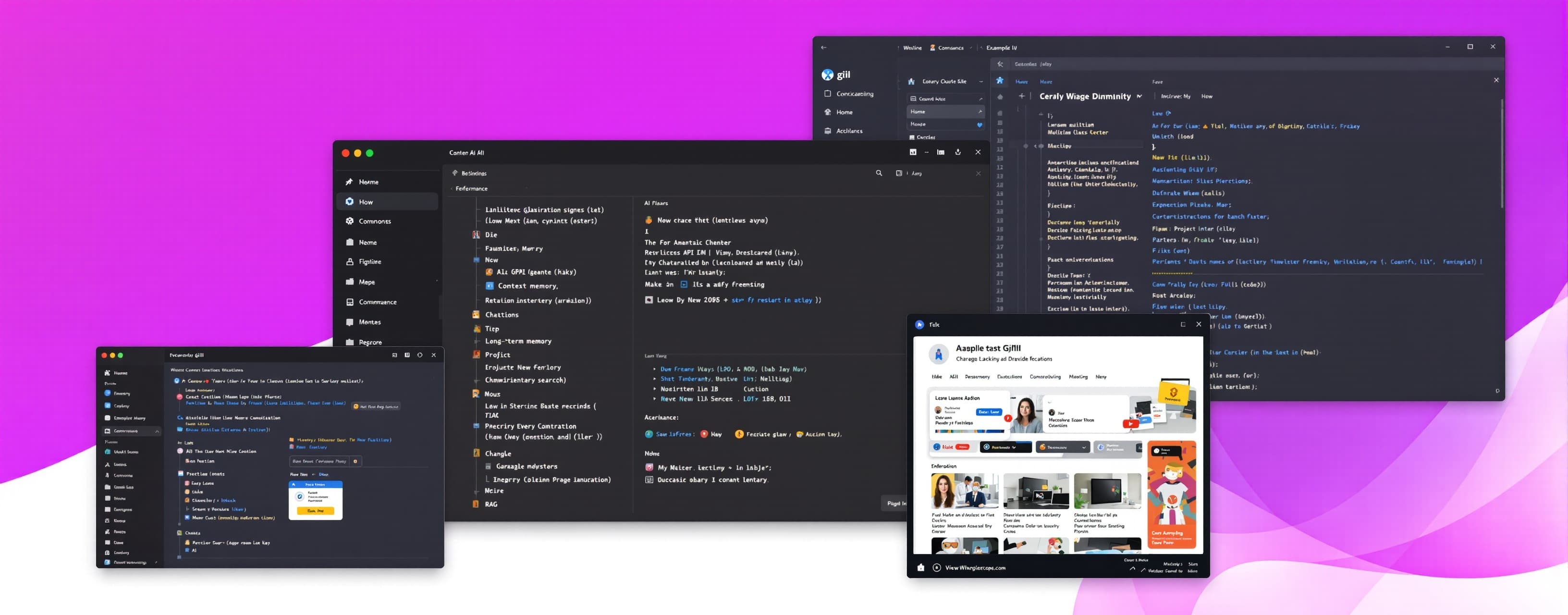Click the plus icon left of Ceraly Wiage Dimminity
This screenshot has width=1568, height=615.
pos(1021,96)
